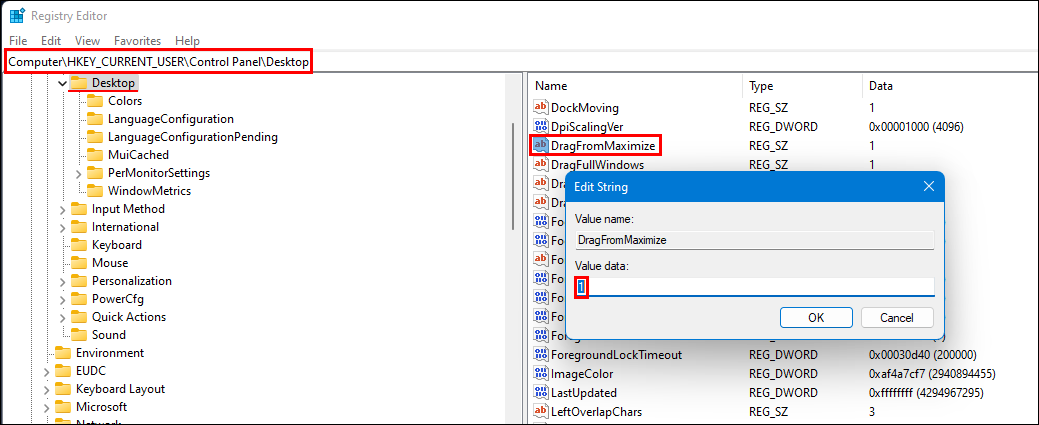
Task: Expand the International key
Action: point(63,227)
